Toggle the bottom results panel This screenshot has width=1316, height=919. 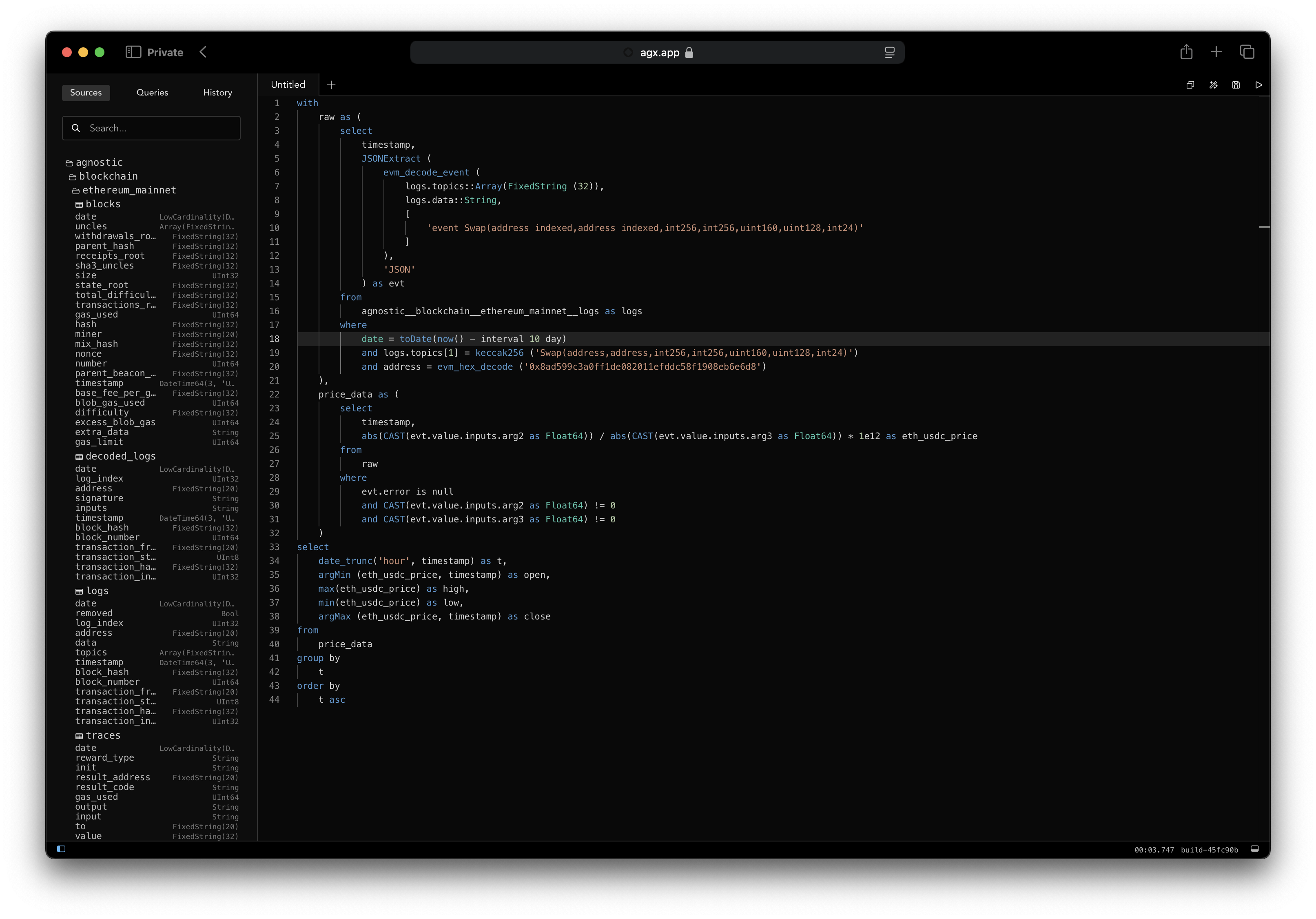[x=1254, y=848]
